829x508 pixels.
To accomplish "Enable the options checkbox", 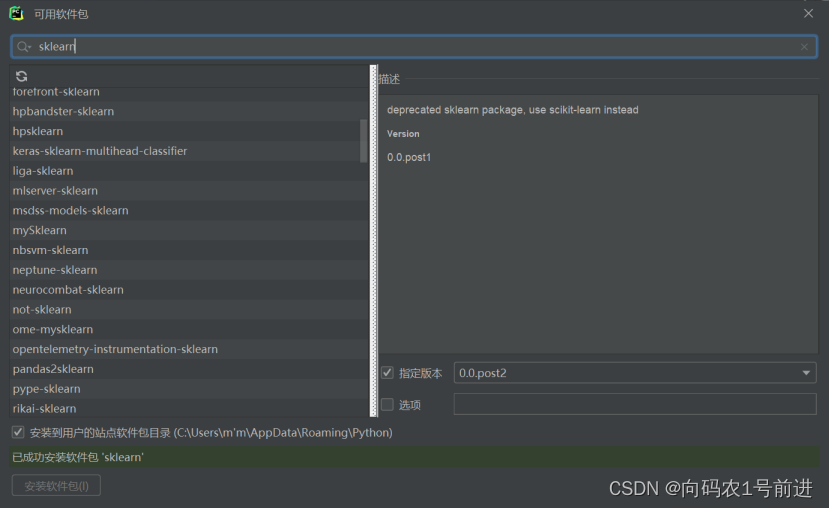I will 388,404.
